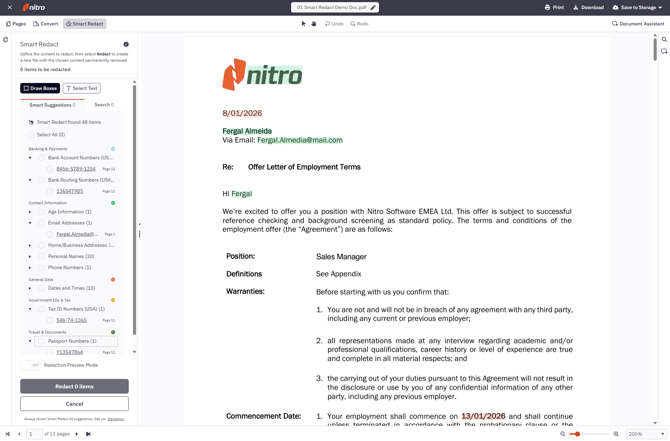Viewport: 670px width, 441px height.
Task: Select the hand pan tool
Action: coord(314,24)
